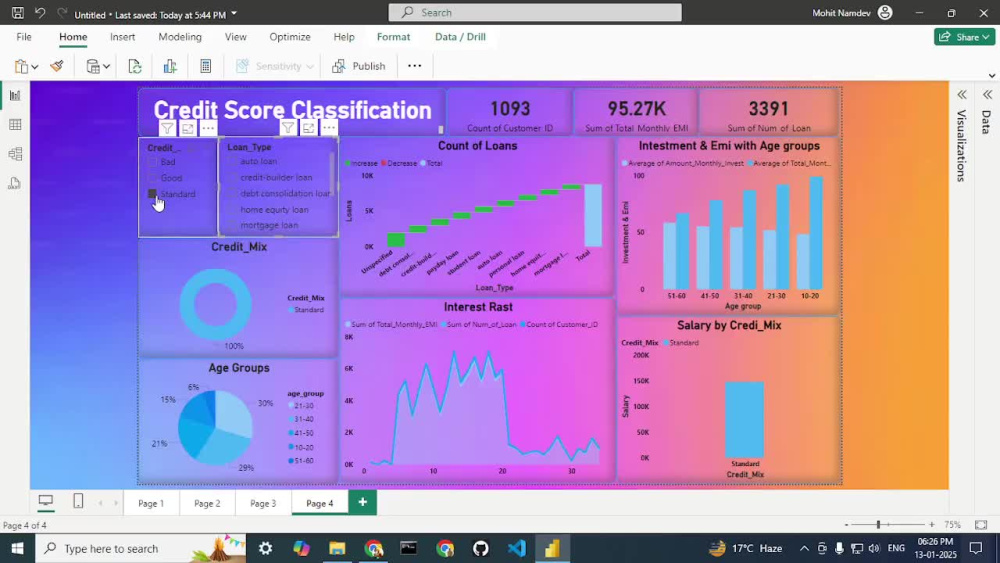Open the Windows Start menu
The height and width of the screenshot is (563, 1000).
(x=17, y=548)
